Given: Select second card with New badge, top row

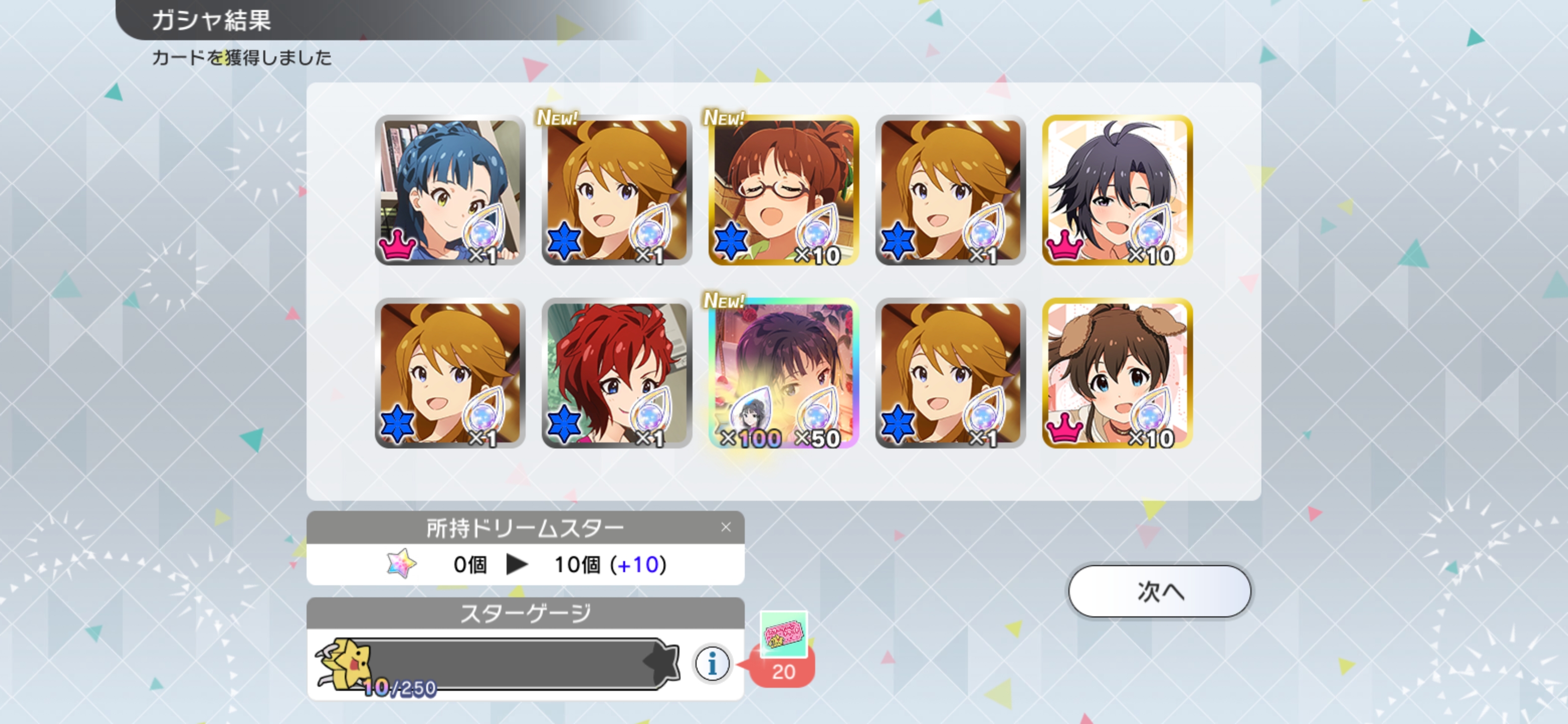Looking at the screenshot, I should click(617, 190).
